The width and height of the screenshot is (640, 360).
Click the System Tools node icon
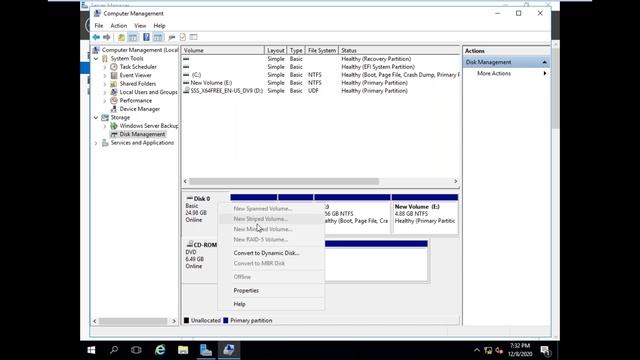(105, 58)
